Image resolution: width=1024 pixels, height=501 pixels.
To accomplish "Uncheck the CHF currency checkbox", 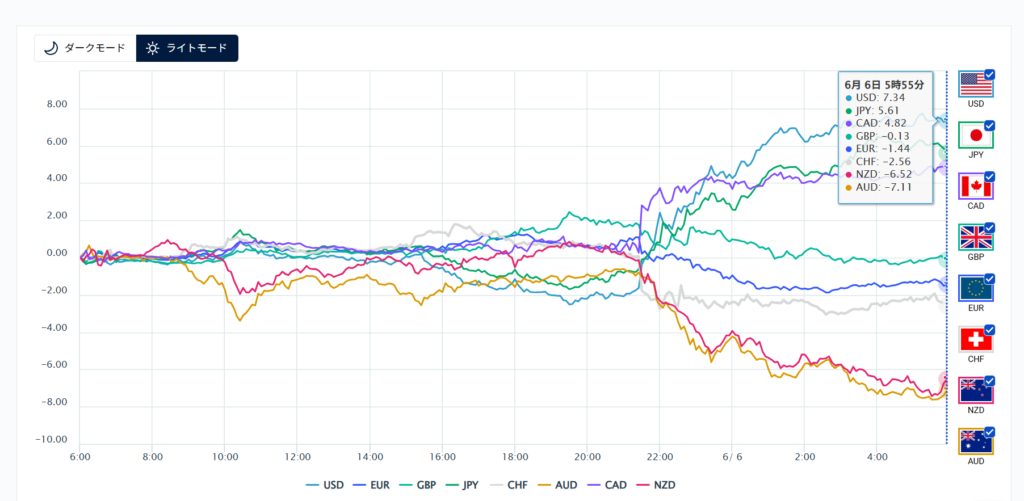I will pos(989,329).
